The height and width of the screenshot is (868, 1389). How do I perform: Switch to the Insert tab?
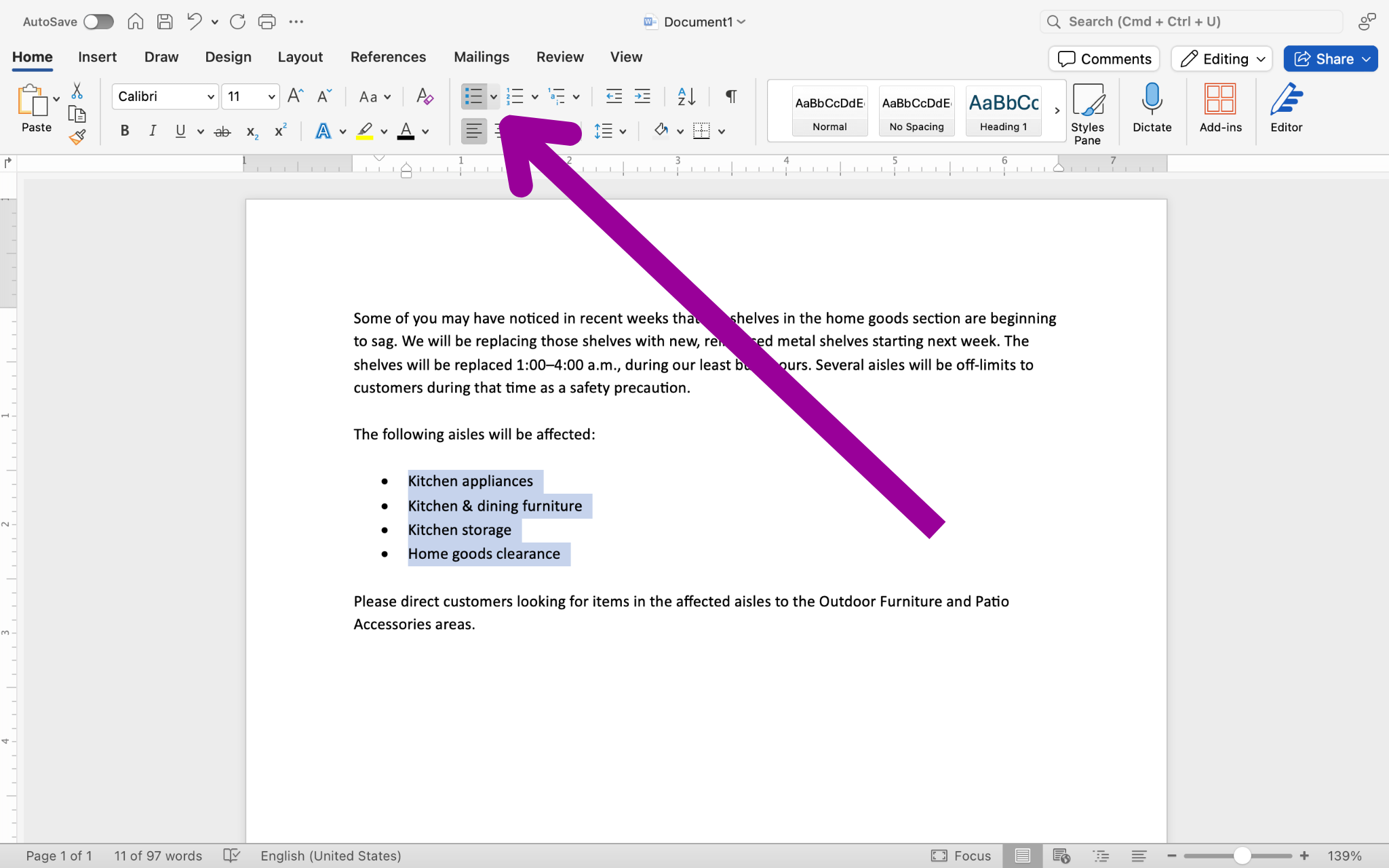coord(97,57)
